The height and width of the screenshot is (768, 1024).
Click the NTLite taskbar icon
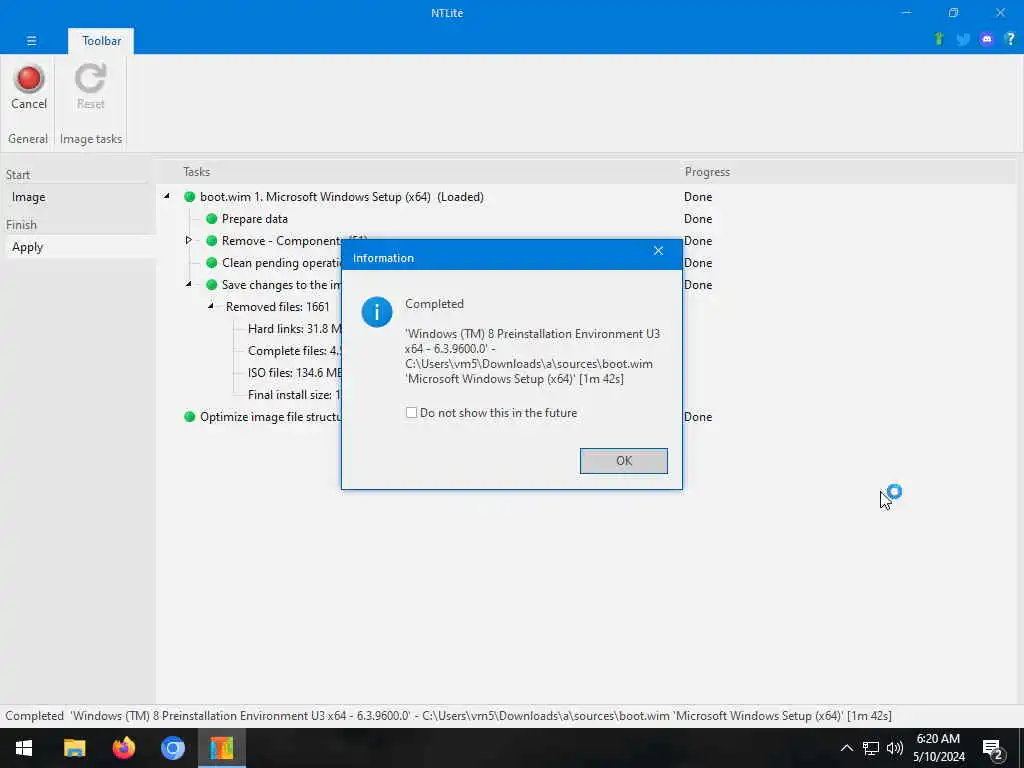pyautogui.click(x=222, y=748)
